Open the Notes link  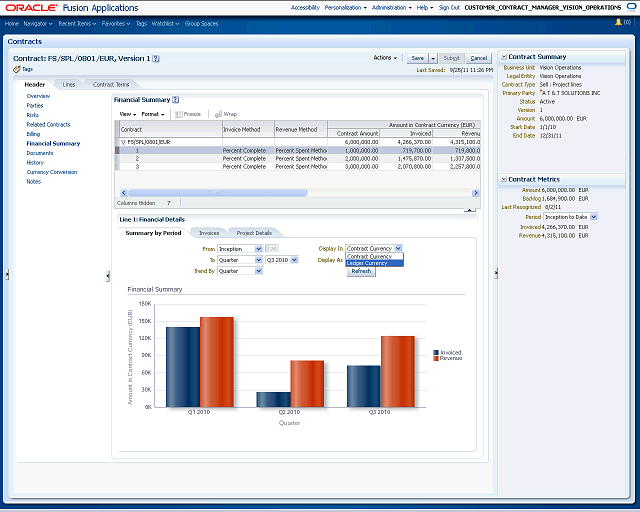33,182
